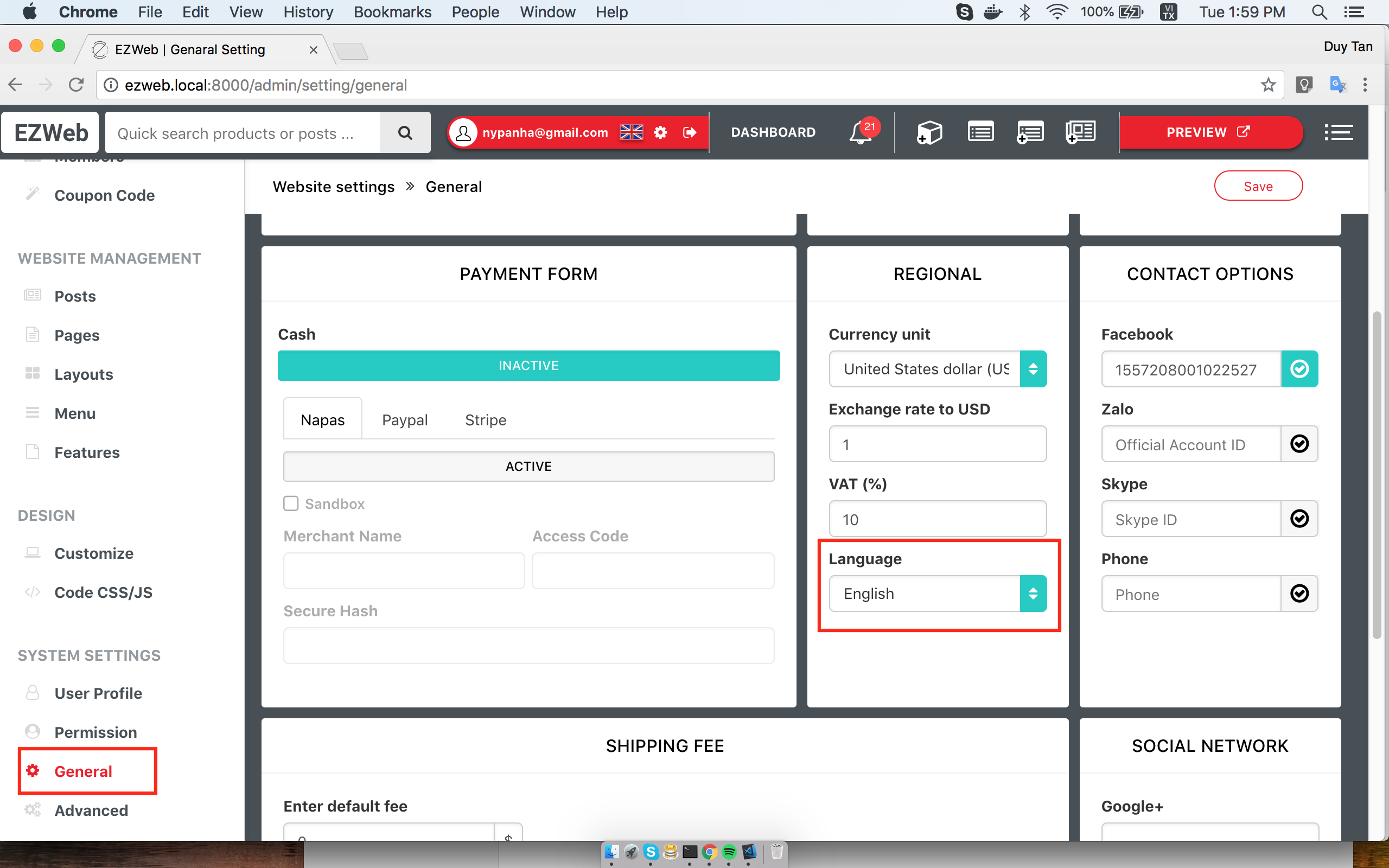Click the red PREVIEW button

(x=1208, y=132)
